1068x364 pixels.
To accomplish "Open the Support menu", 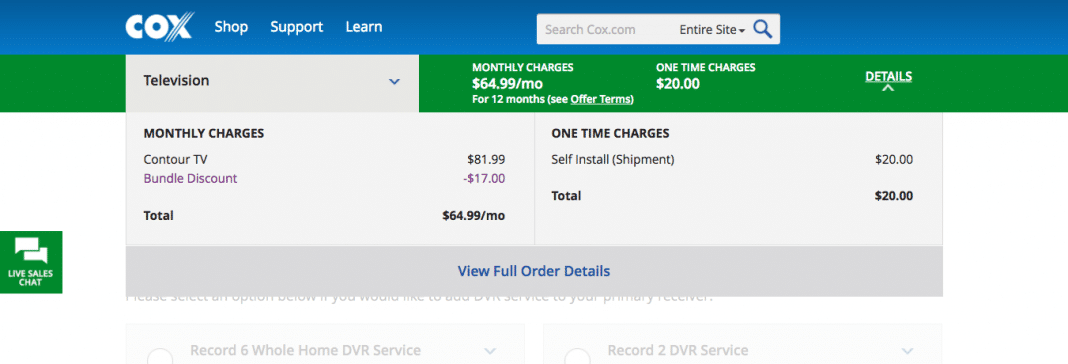I will (x=296, y=27).
